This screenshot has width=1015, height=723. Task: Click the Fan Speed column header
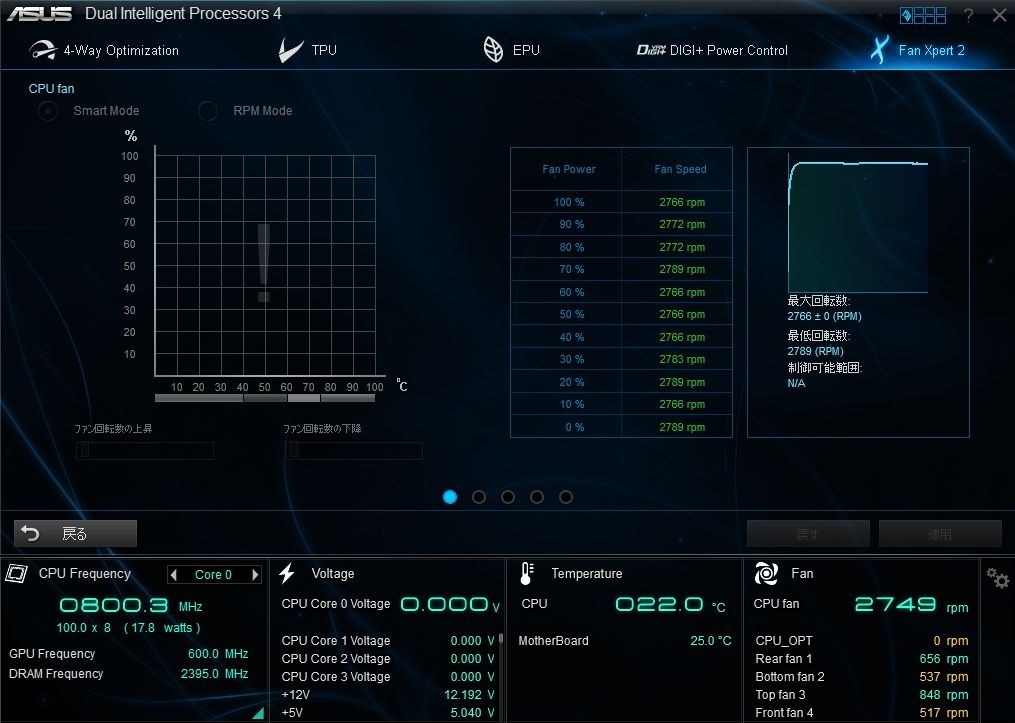click(680, 169)
